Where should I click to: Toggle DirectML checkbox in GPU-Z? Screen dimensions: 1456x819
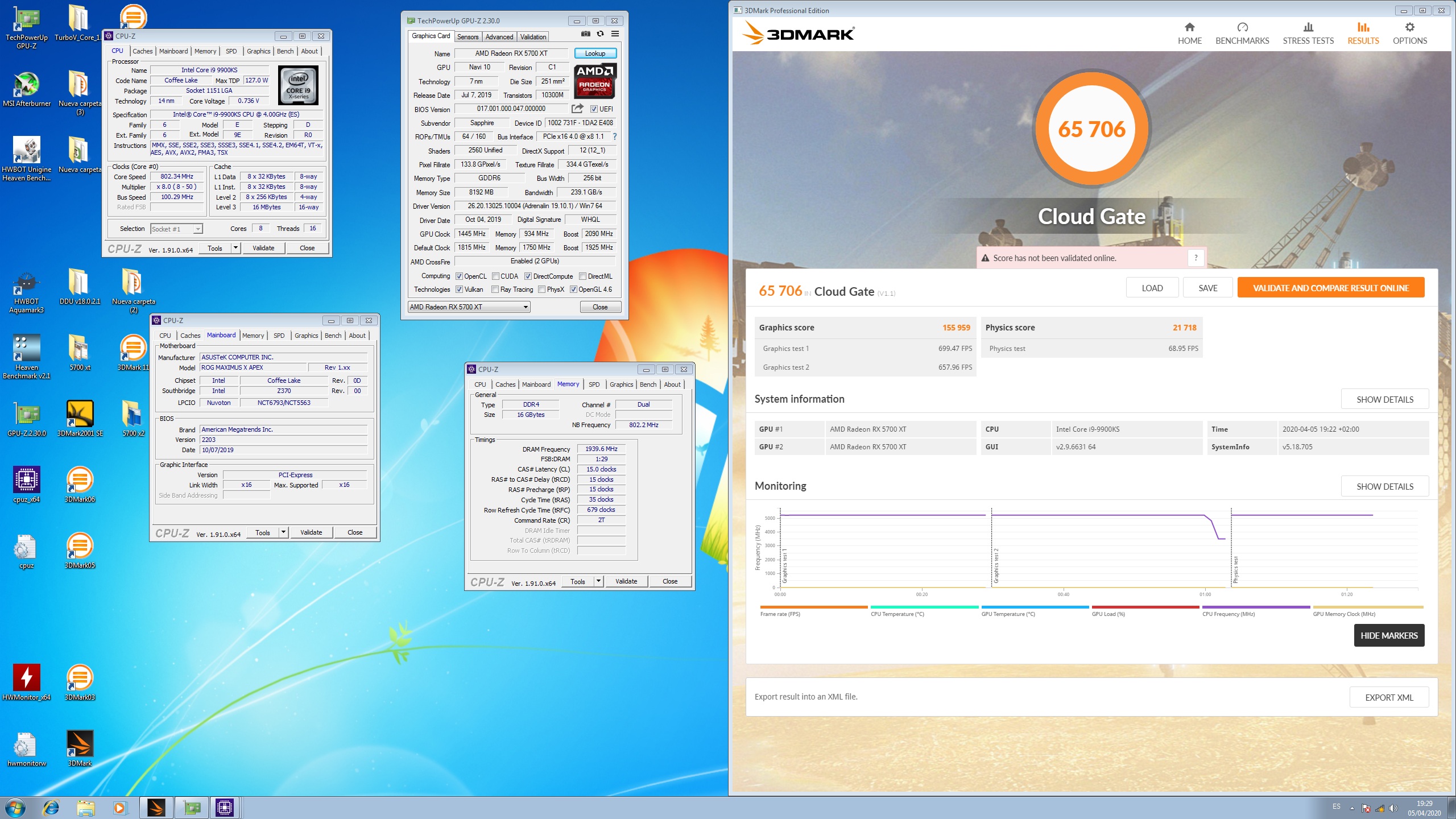pyautogui.click(x=582, y=276)
